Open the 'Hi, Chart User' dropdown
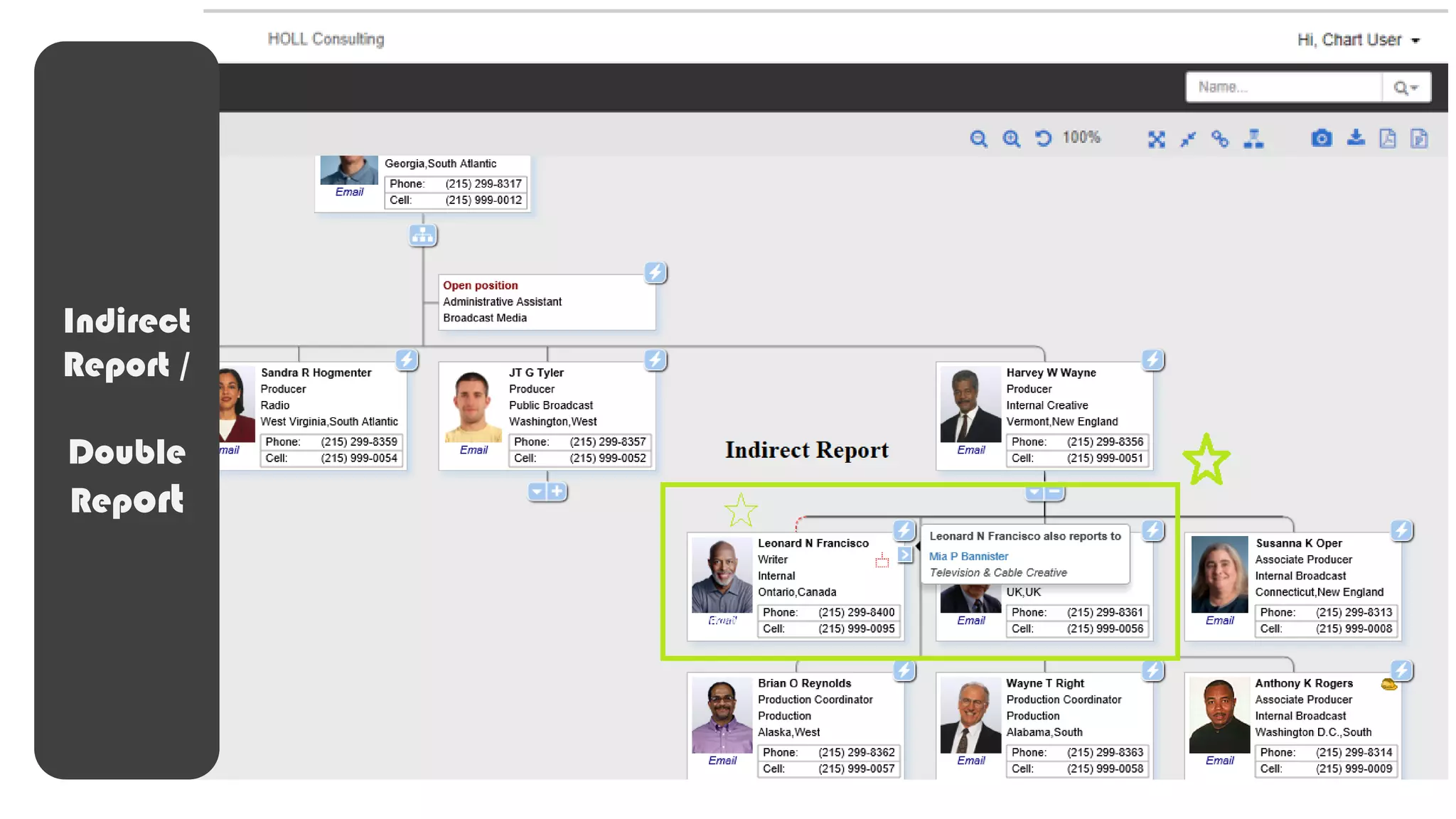 [x=1358, y=40]
